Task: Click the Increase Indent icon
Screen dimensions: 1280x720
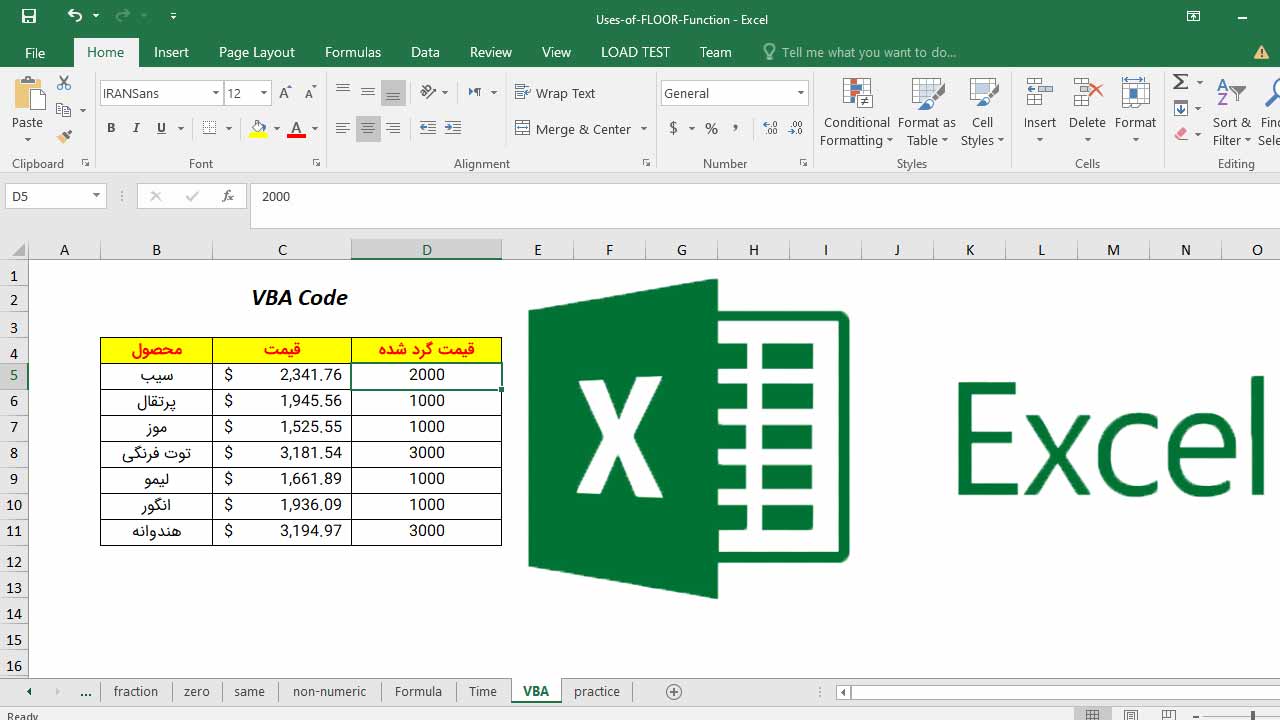Action: 453,128
